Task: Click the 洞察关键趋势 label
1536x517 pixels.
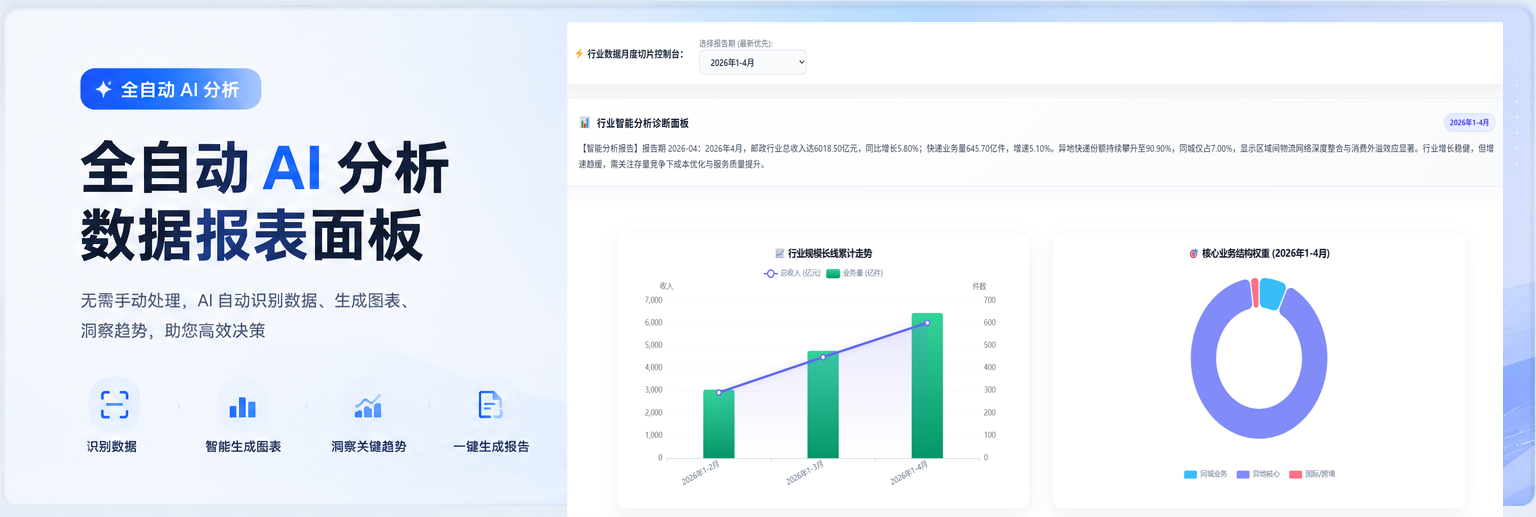Action: coord(369,447)
